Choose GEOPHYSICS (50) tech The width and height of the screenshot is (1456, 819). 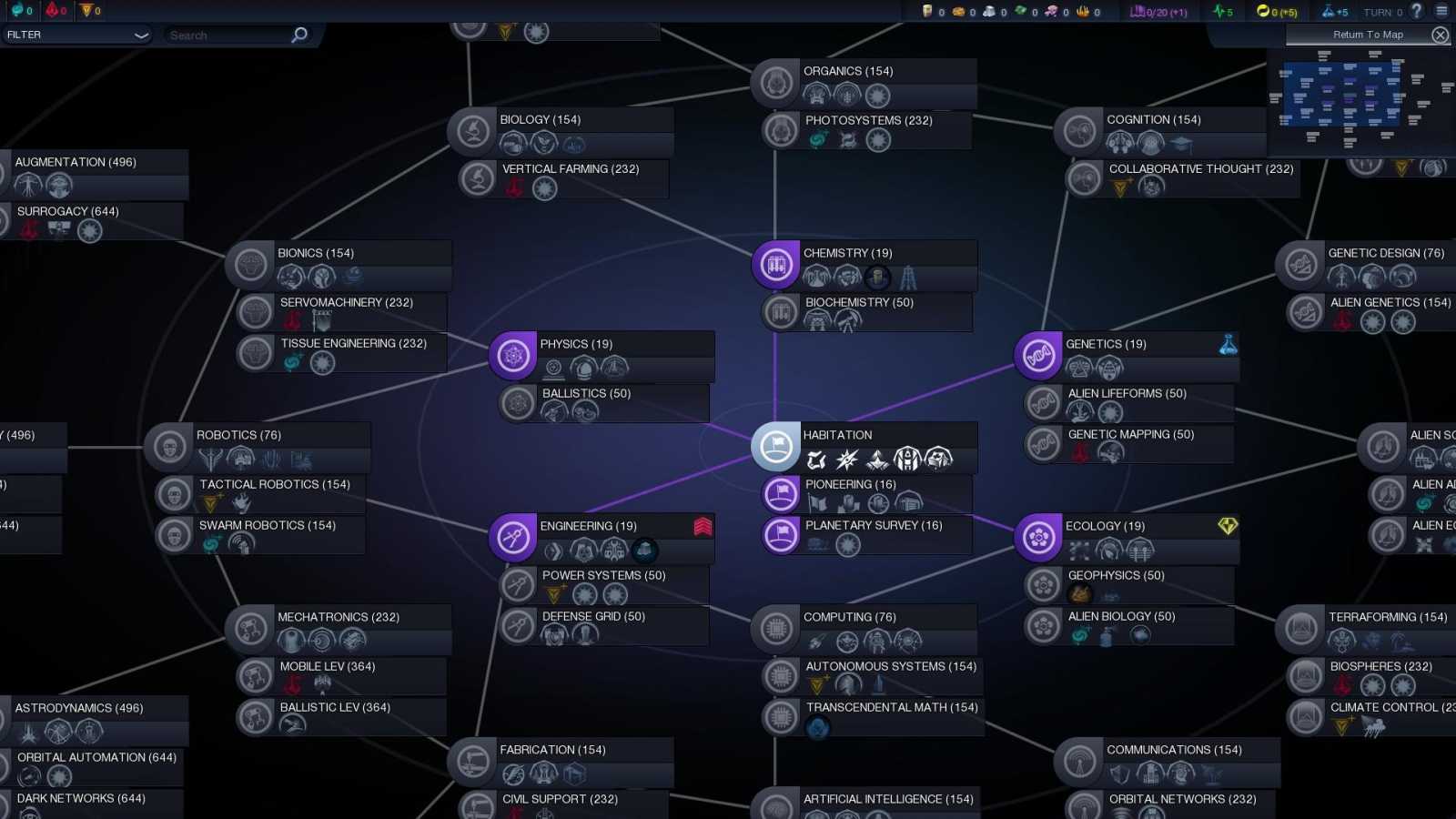click(1130, 585)
